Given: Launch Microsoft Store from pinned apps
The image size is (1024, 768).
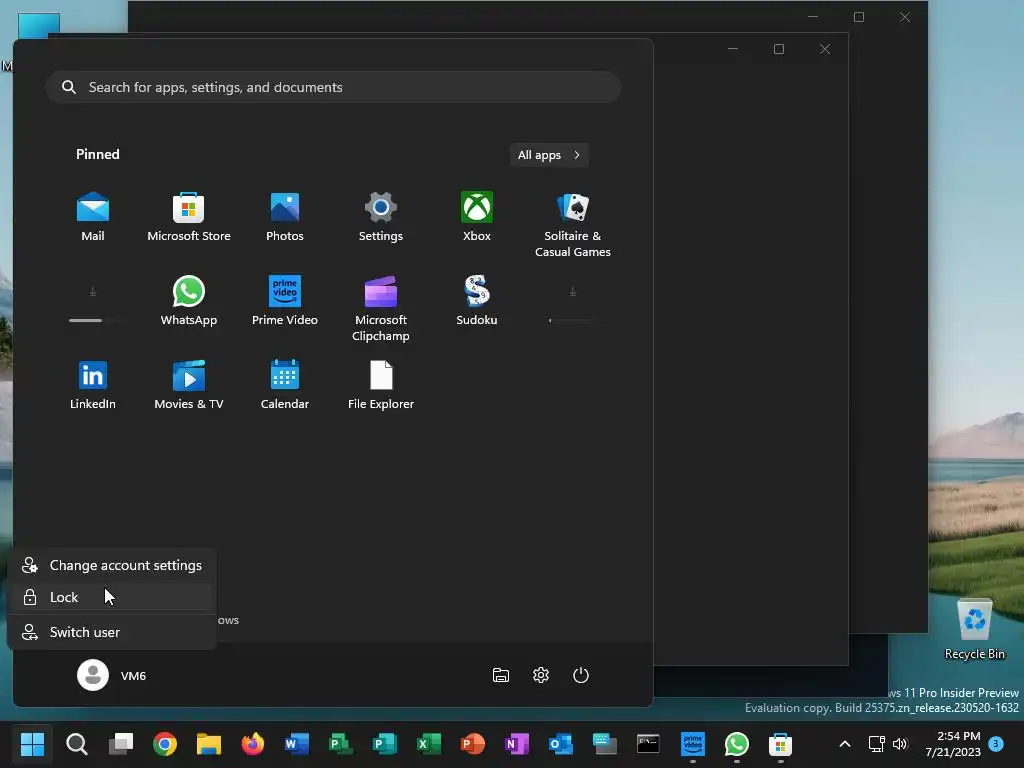Looking at the screenshot, I should (x=189, y=217).
